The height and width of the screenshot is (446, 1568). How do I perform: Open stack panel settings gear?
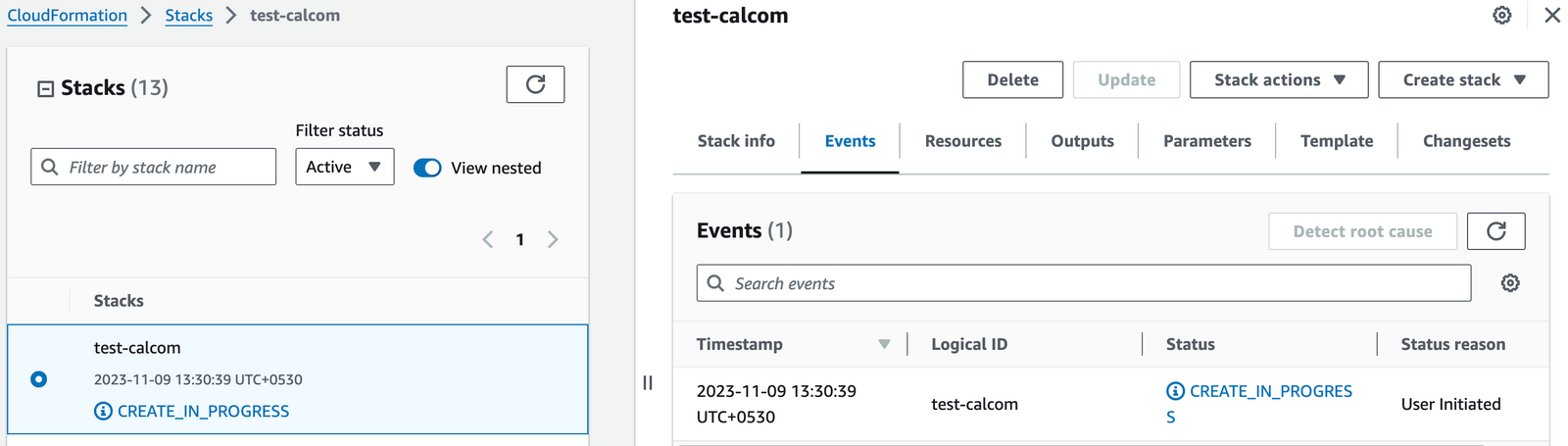[1501, 15]
